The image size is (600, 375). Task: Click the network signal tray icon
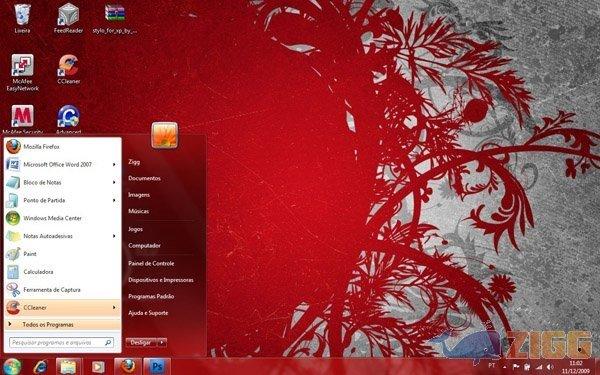point(539,367)
